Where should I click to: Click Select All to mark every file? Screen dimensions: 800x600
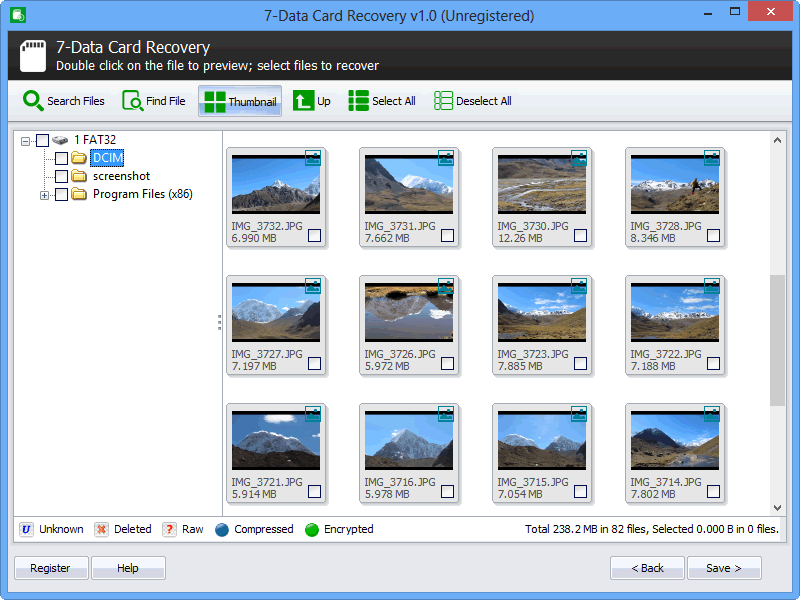point(381,100)
